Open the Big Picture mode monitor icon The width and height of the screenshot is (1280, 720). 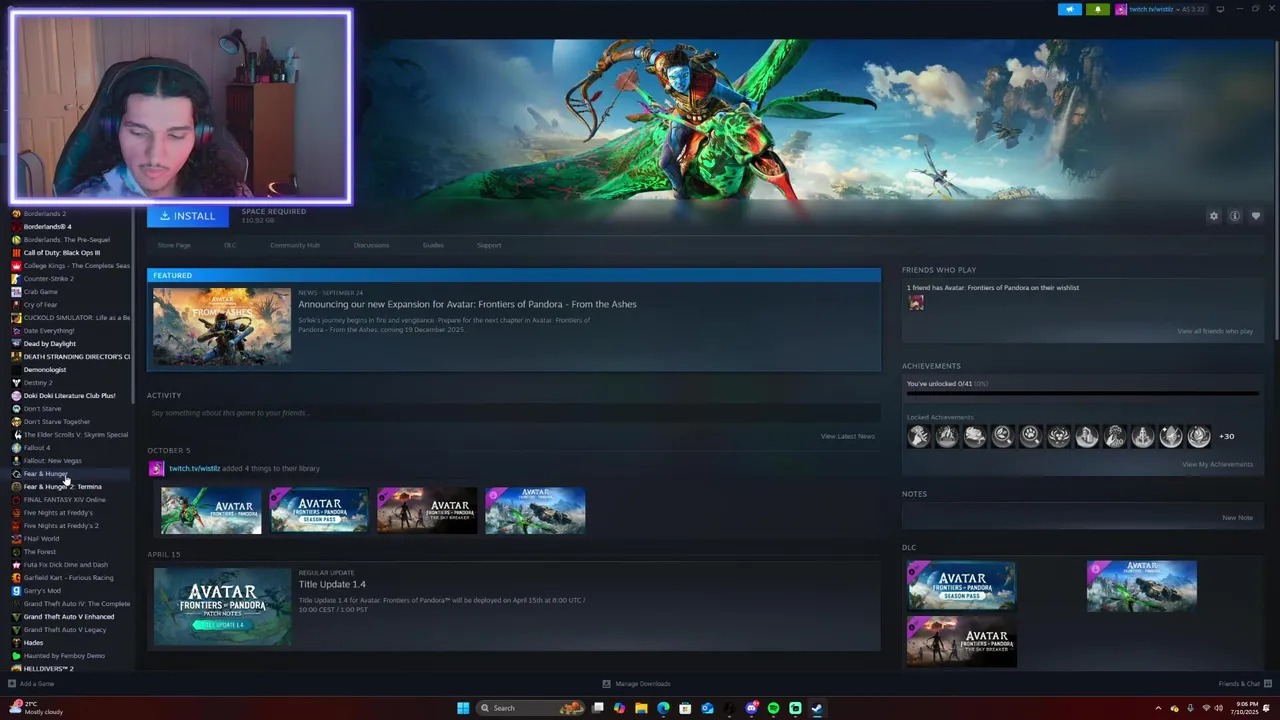pyautogui.click(x=1220, y=9)
